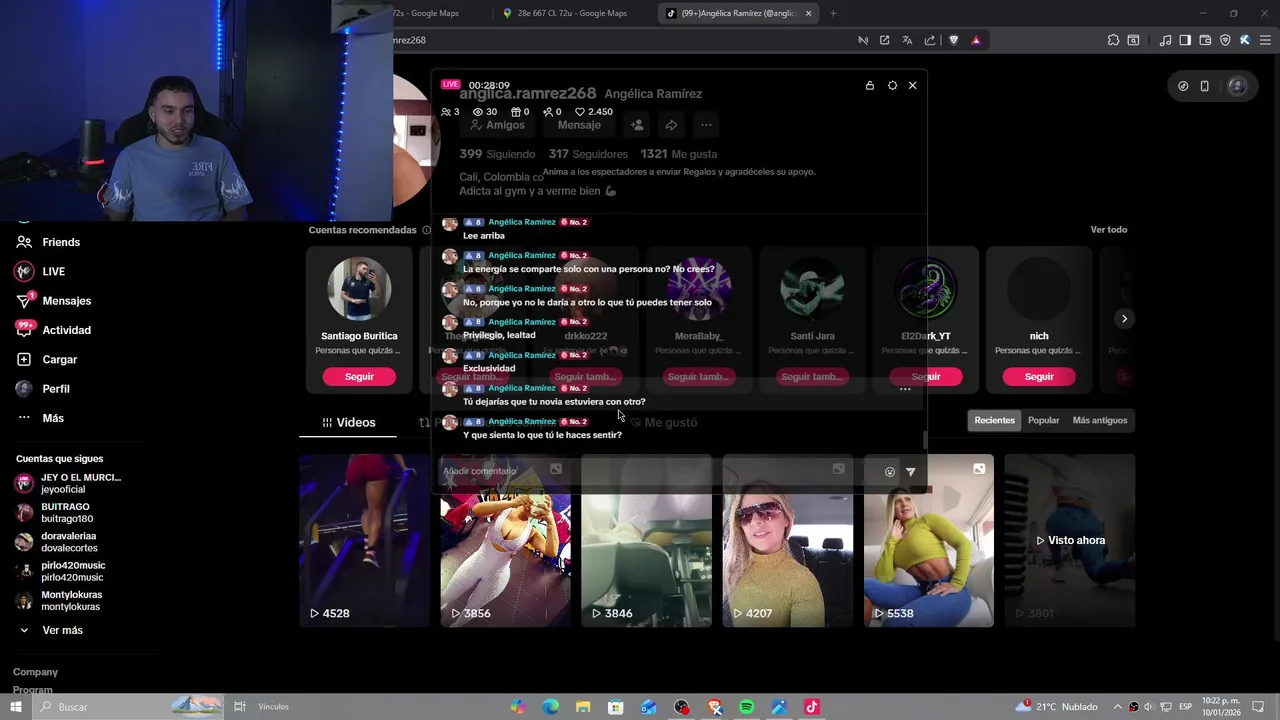Open Brave Shields lion icon
The width and height of the screenshot is (1280, 720).
pyautogui.click(x=953, y=40)
